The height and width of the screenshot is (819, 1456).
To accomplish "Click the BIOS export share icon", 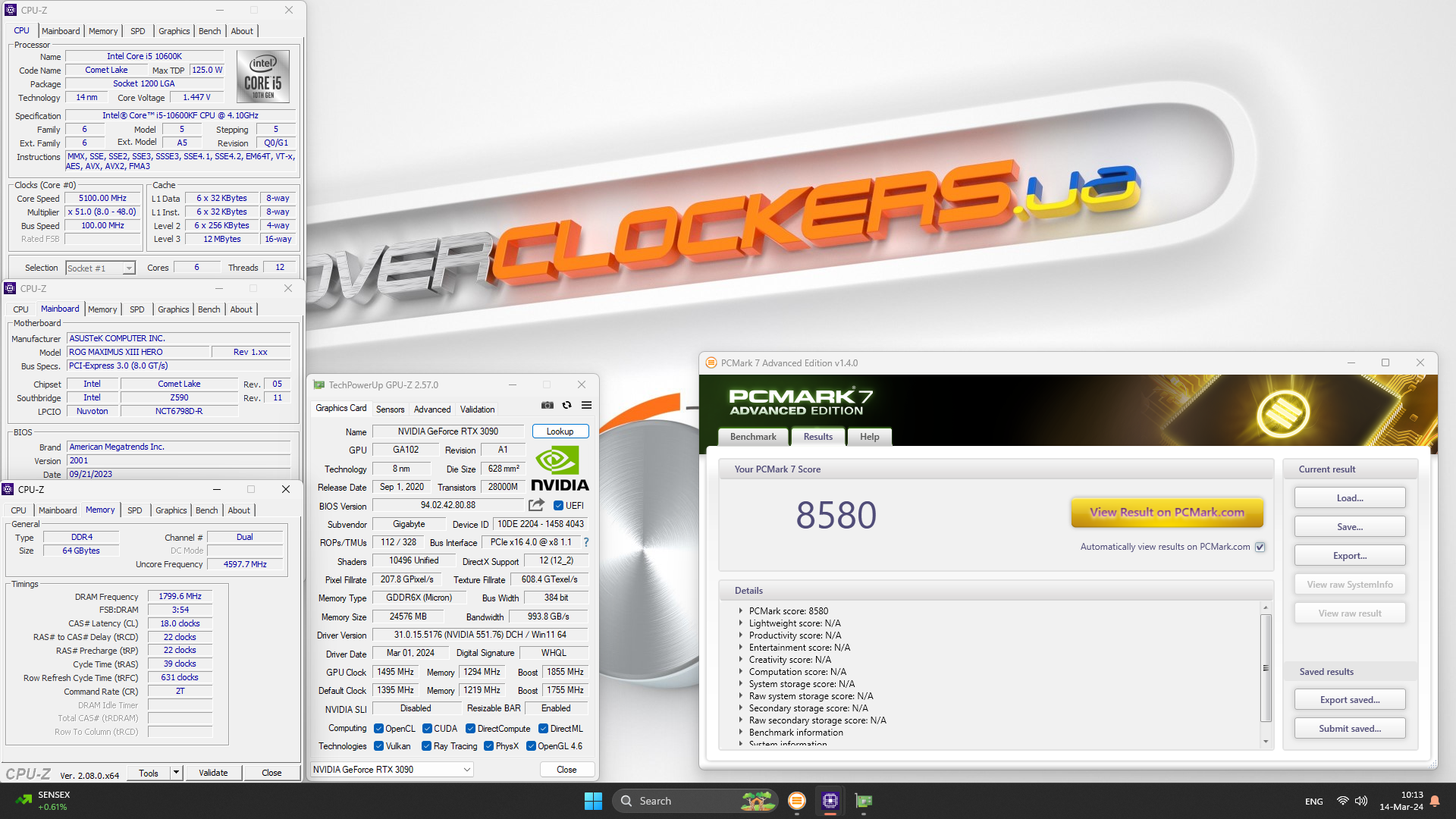I will click(x=536, y=505).
